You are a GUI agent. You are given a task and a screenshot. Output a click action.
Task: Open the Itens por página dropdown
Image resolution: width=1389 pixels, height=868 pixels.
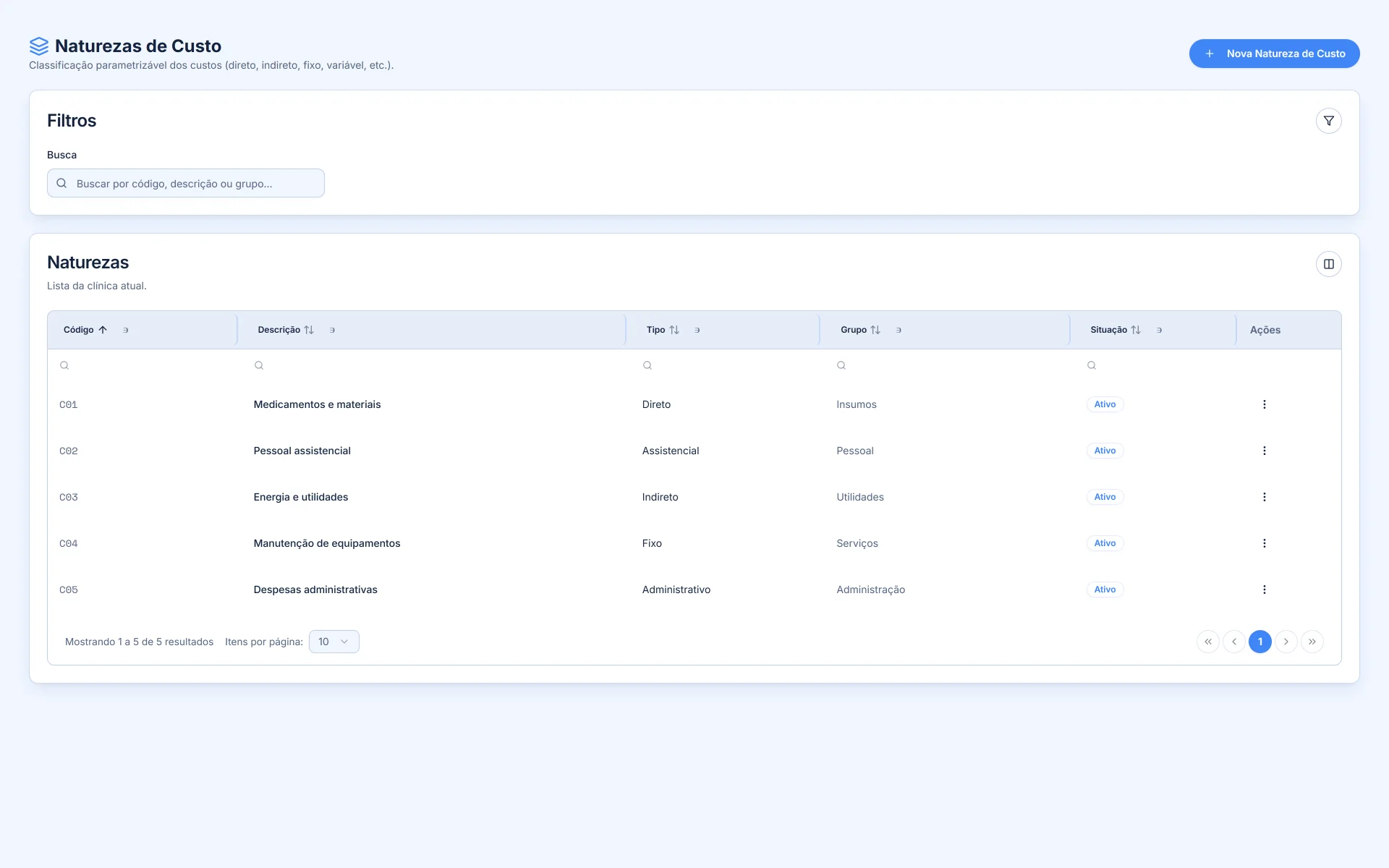tap(334, 642)
